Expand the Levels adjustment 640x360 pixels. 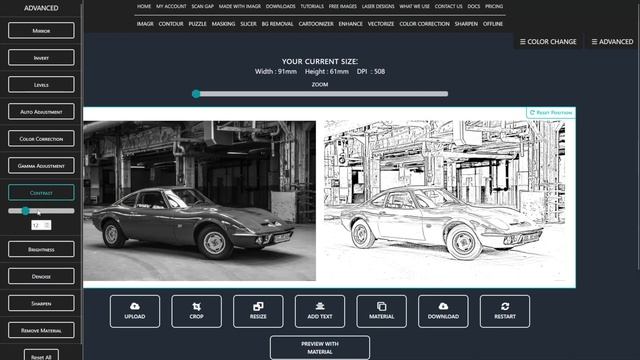[x=41, y=84]
